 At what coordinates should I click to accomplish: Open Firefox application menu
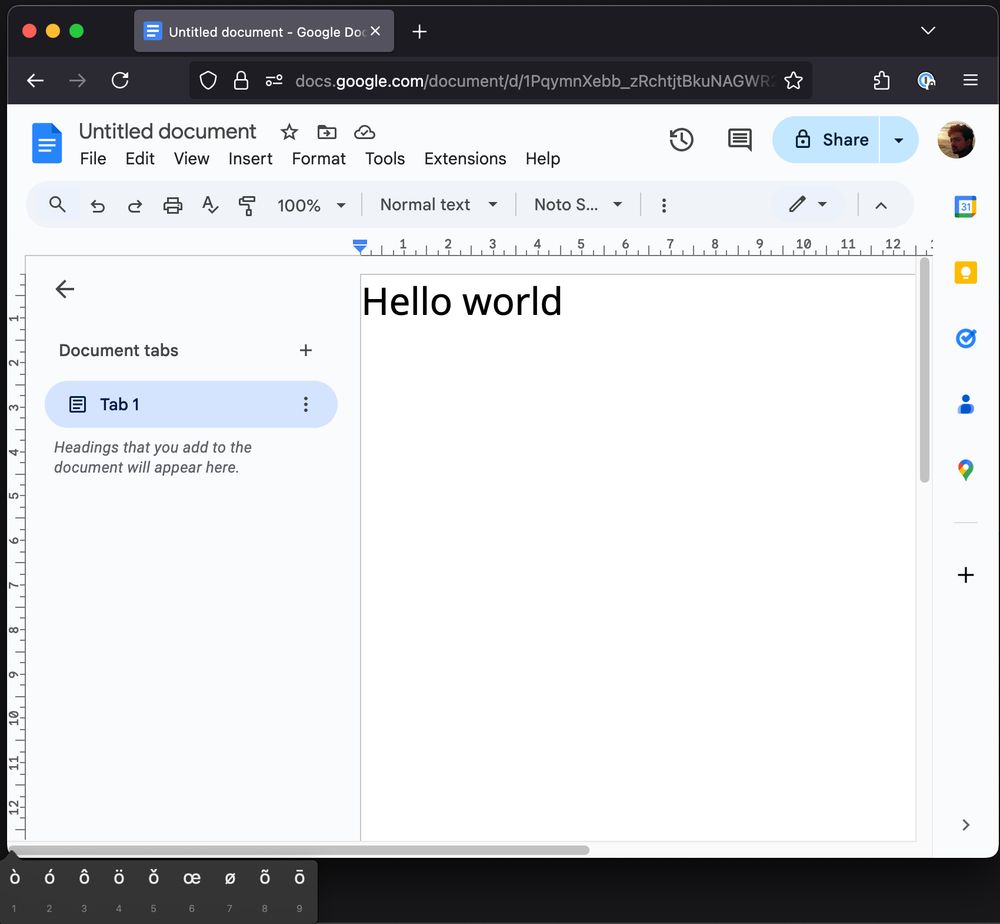[x=970, y=80]
